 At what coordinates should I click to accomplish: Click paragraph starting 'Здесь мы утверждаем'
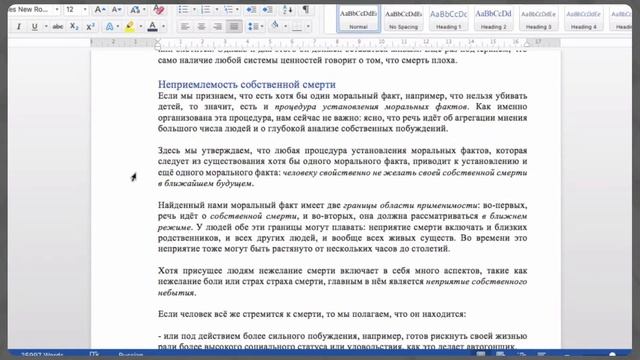[342, 167]
